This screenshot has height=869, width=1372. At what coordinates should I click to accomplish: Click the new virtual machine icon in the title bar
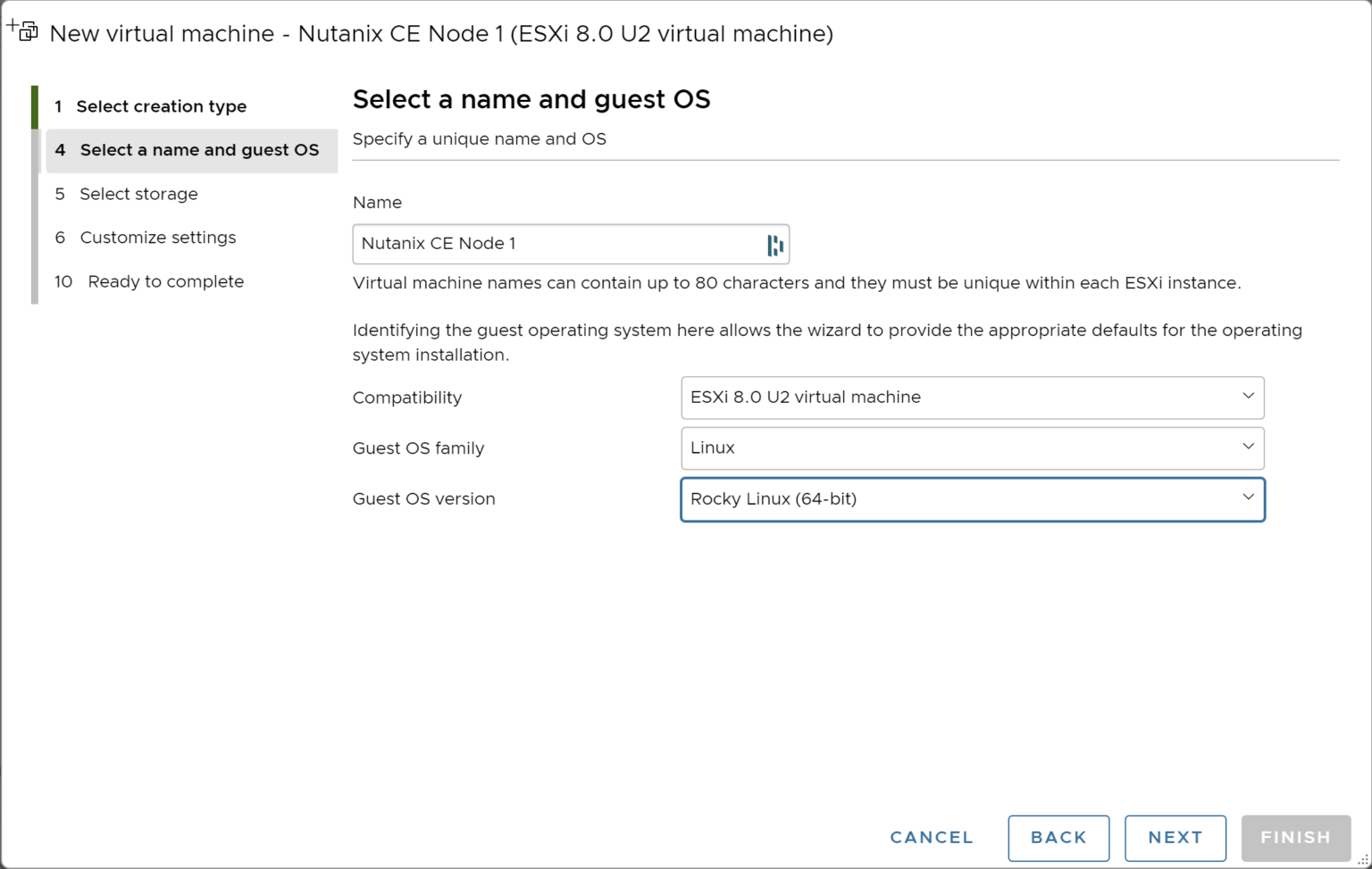pos(22,29)
